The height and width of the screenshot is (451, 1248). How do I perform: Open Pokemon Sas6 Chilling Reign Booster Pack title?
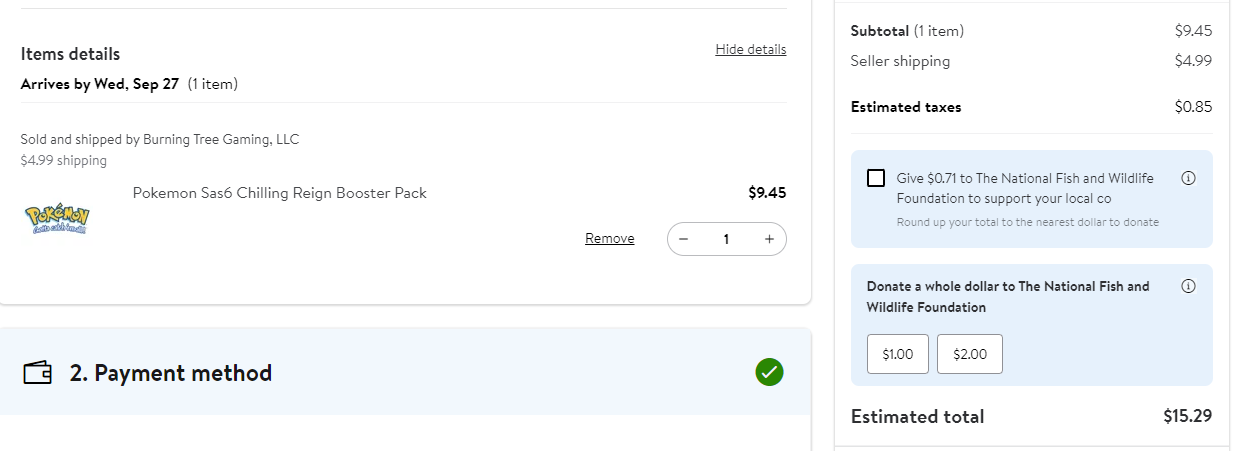[279, 193]
